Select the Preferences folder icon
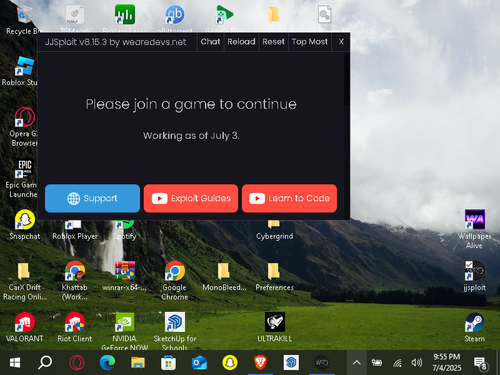Image resolution: width=500 pixels, height=375 pixels. [x=274, y=276]
